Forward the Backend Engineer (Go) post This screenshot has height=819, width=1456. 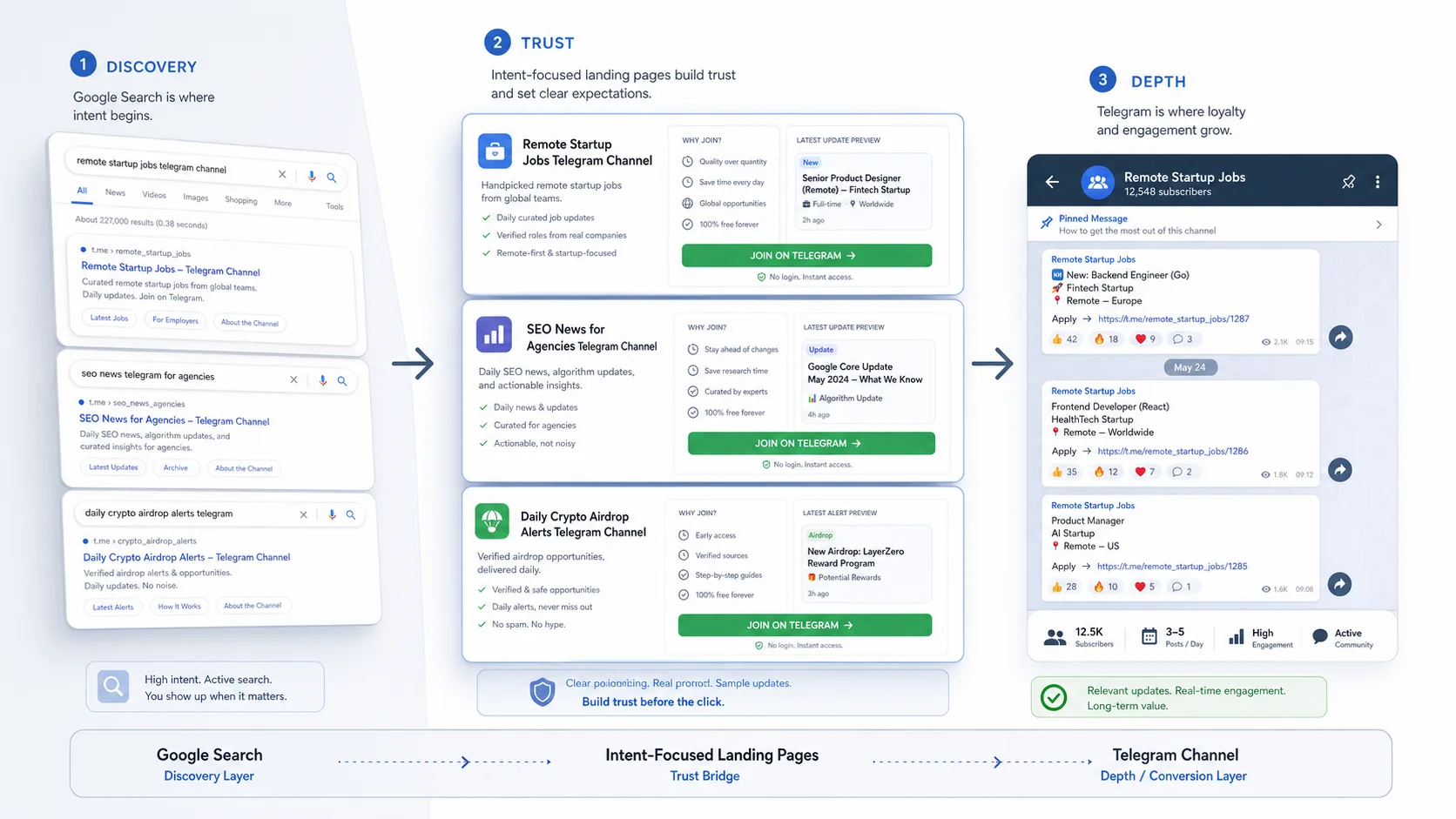point(1340,337)
